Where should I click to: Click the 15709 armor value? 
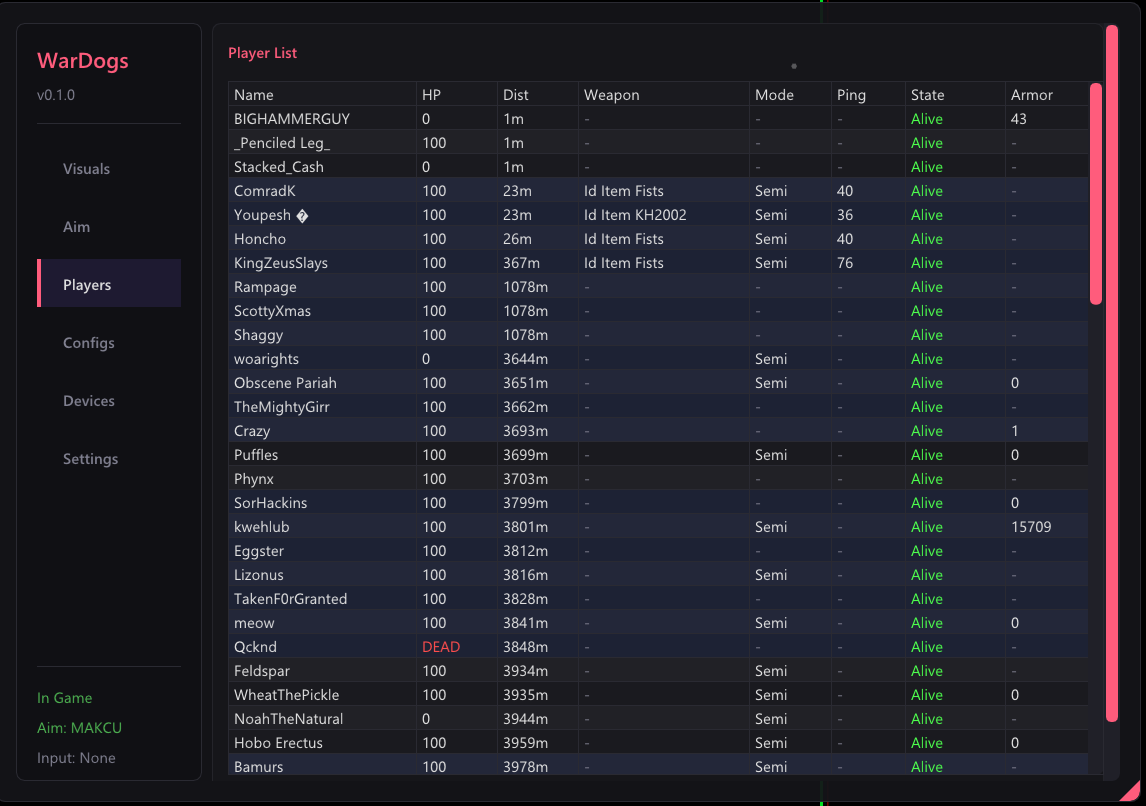[x=1031, y=527]
